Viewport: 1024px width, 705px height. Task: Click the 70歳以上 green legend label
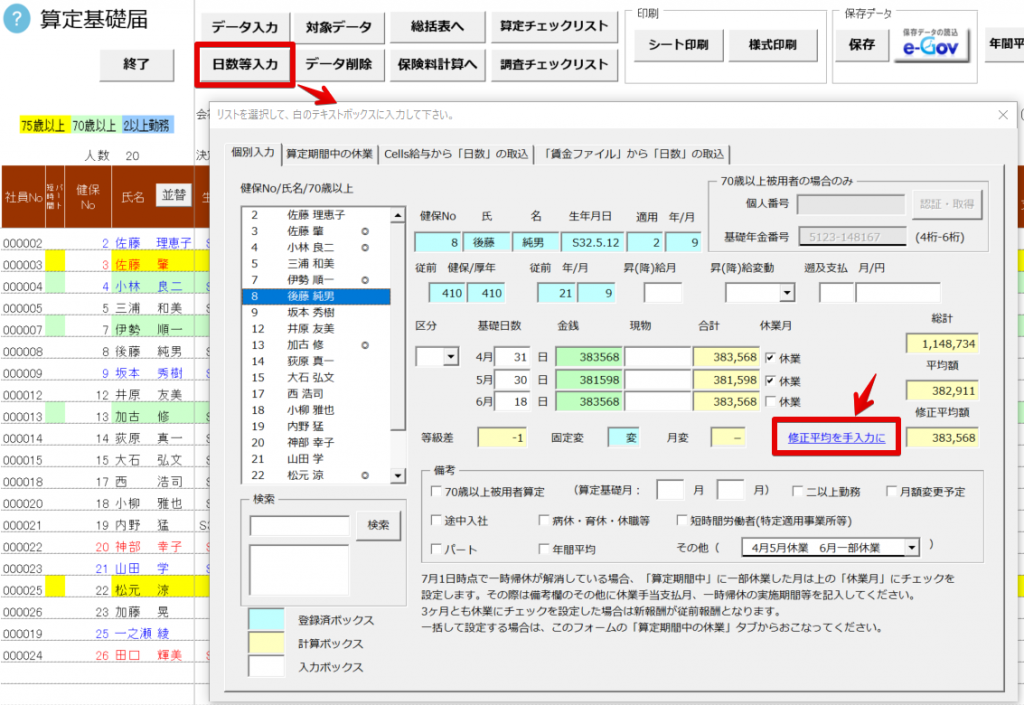[94, 125]
